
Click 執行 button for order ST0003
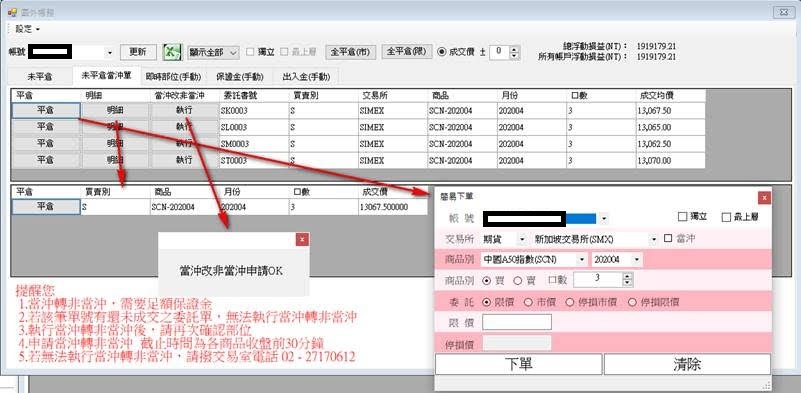(x=184, y=160)
